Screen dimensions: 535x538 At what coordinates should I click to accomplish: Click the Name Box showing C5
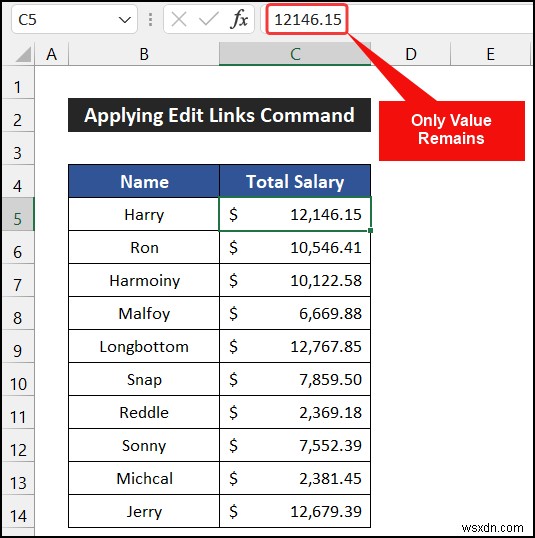pyautogui.click(x=74, y=20)
